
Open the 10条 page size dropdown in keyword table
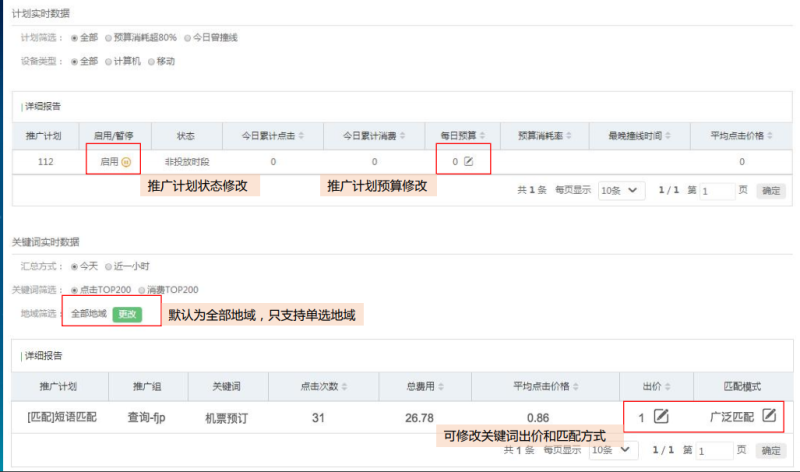(x=611, y=451)
